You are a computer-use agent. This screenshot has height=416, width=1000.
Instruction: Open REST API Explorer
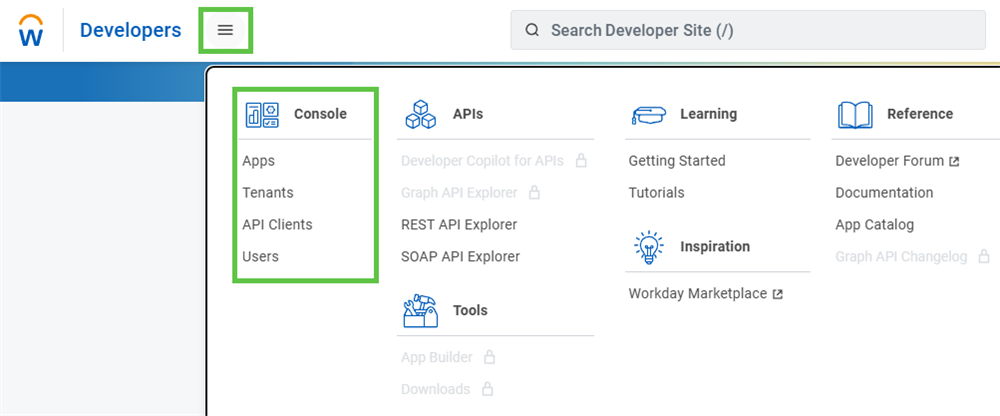click(459, 225)
